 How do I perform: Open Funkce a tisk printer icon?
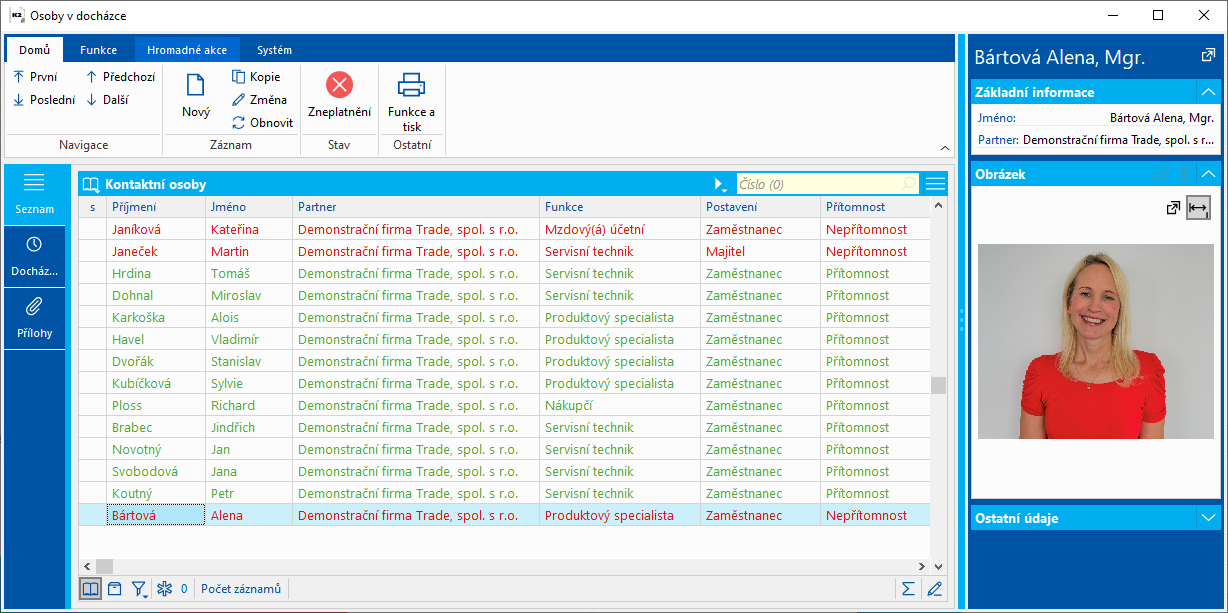411,85
